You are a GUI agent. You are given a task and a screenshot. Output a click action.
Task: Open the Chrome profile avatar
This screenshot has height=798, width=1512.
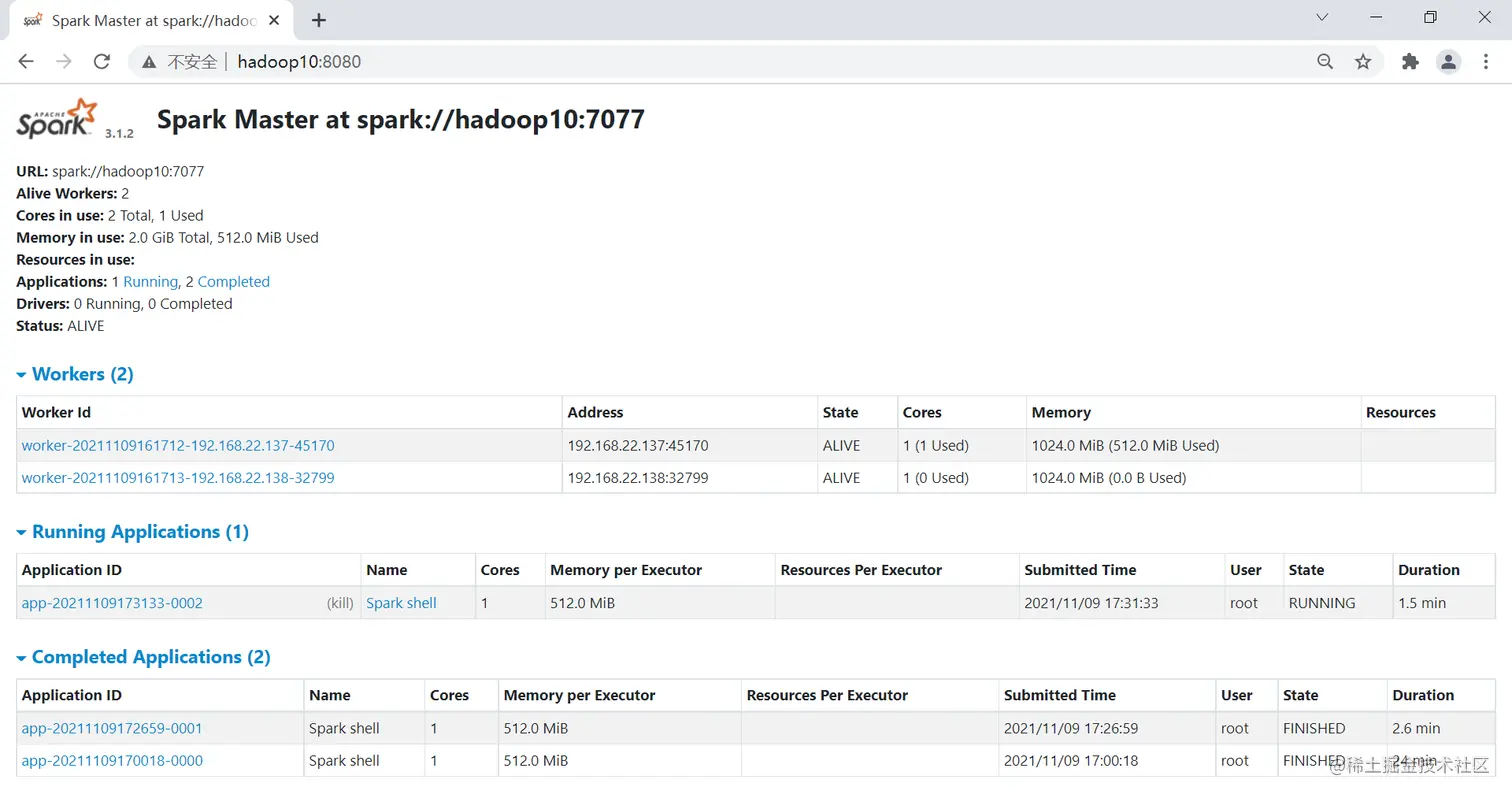(x=1448, y=62)
